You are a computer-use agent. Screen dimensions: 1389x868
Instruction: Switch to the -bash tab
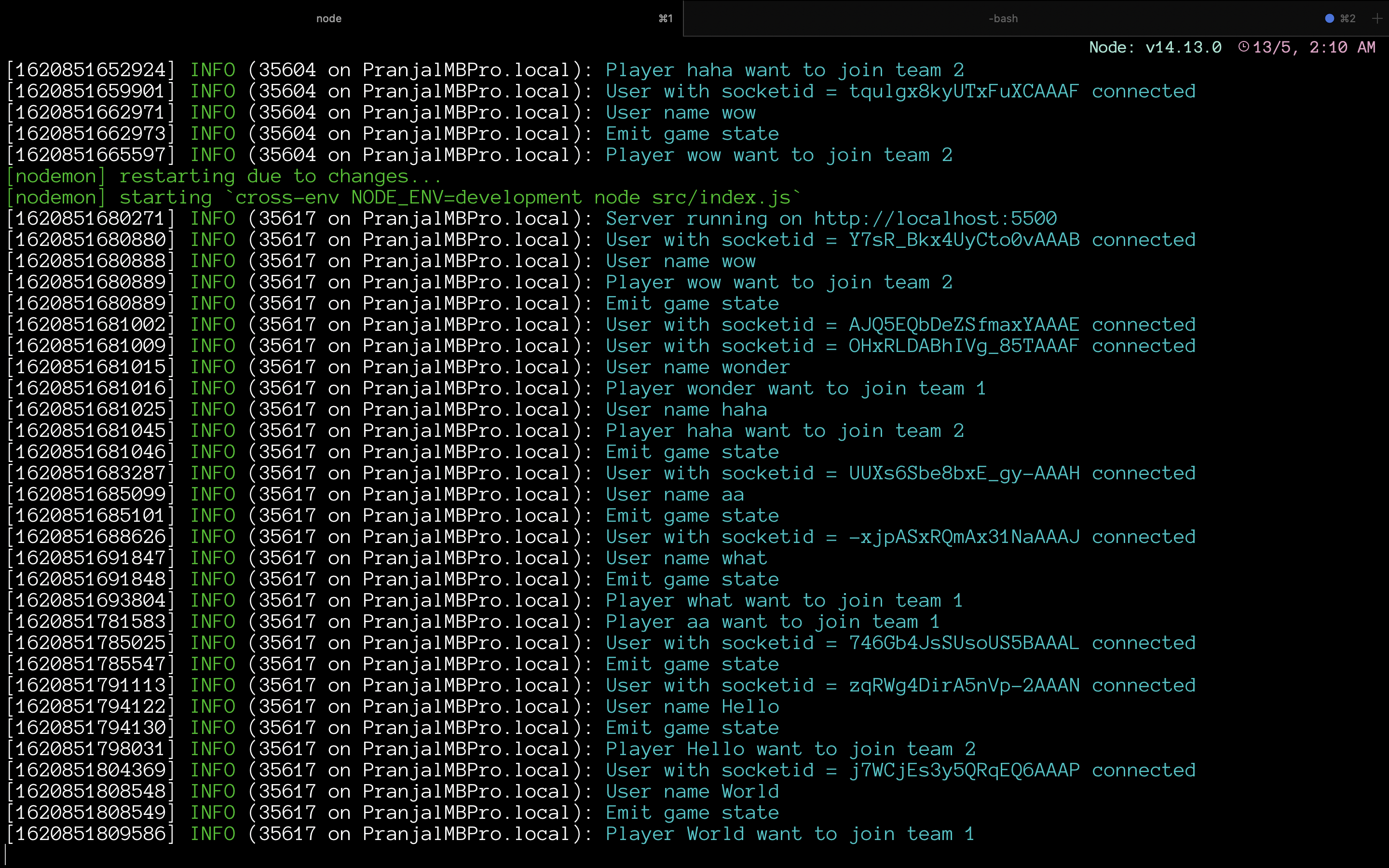click(x=1002, y=18)
